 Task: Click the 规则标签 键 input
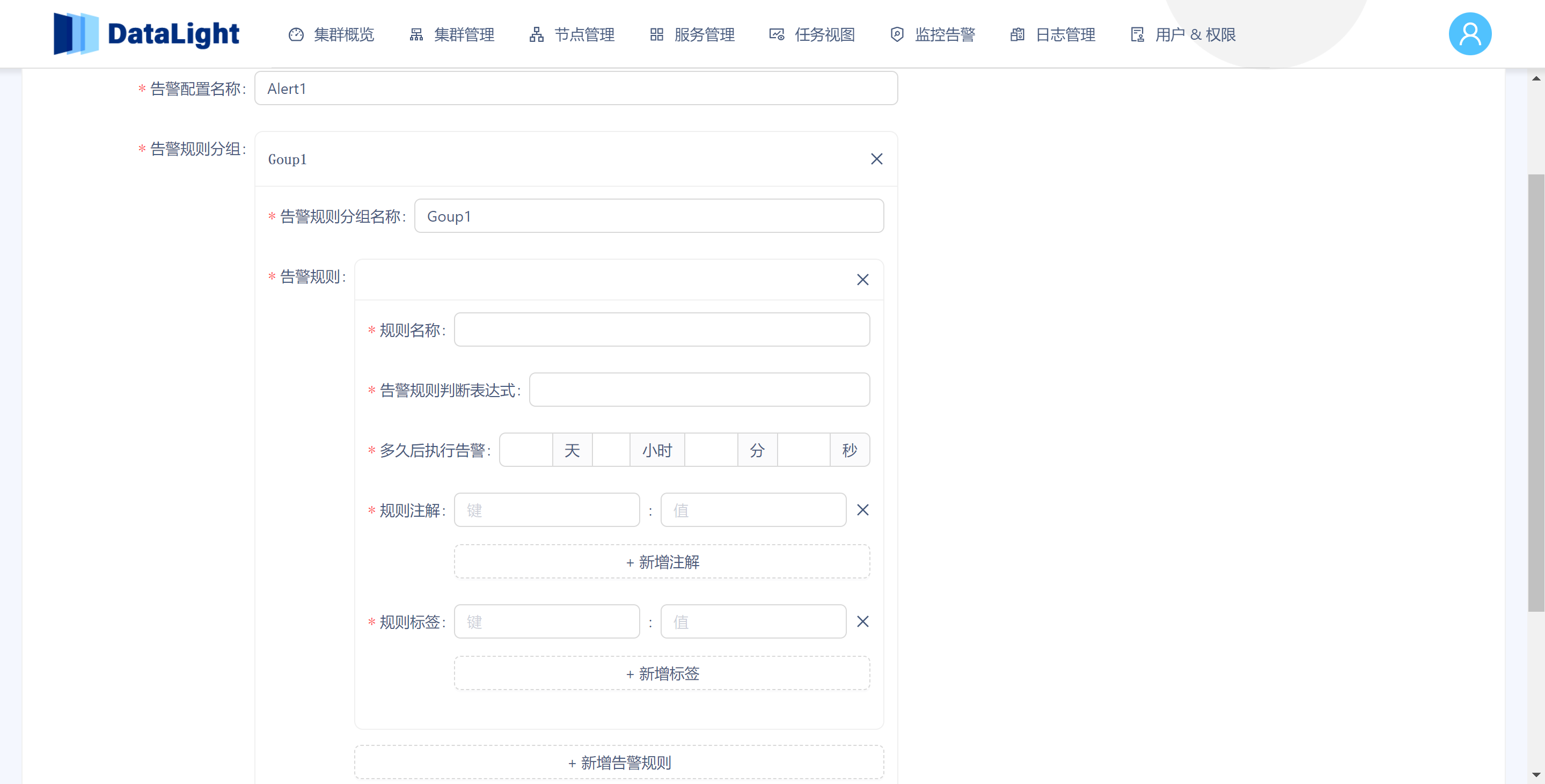[x=547, y=621]
